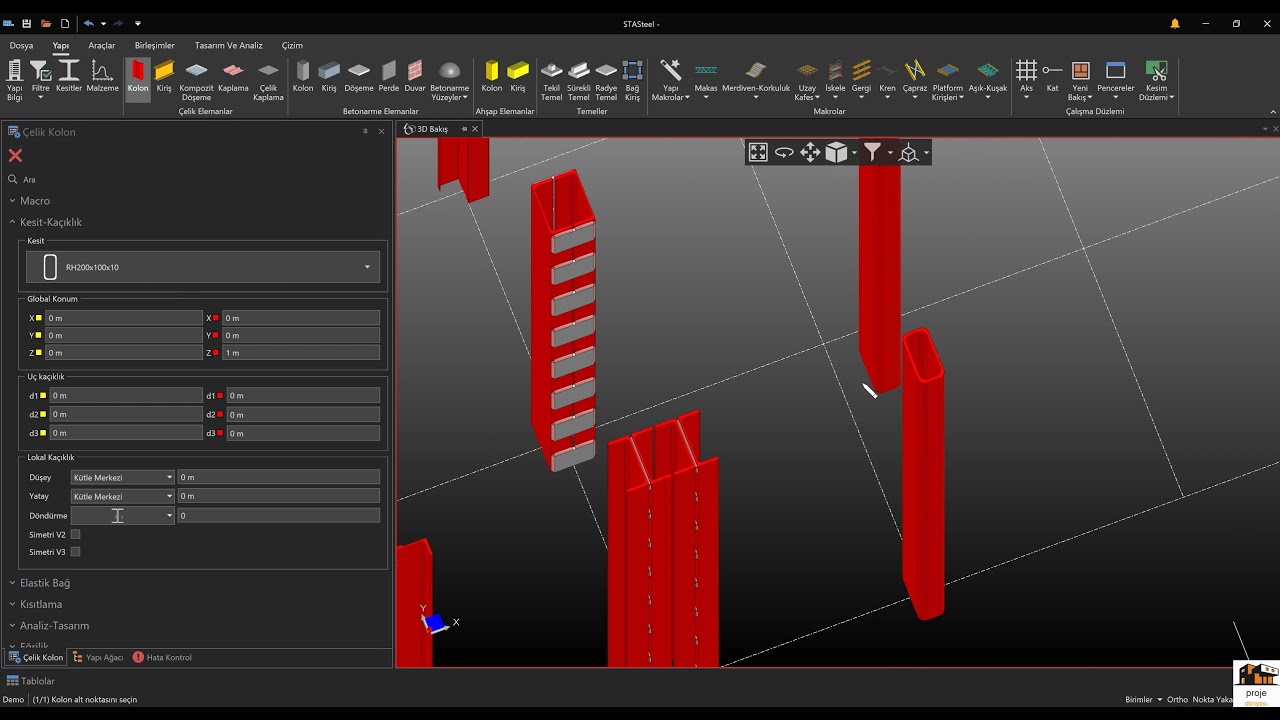Open Döndürme rotation dropdown
The width and height of the screenshot is (1280, 720).
pos(122,515)
